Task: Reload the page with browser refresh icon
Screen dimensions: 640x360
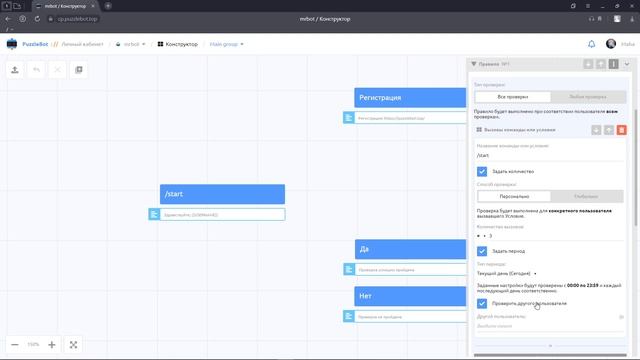Action: coord(37,19)
